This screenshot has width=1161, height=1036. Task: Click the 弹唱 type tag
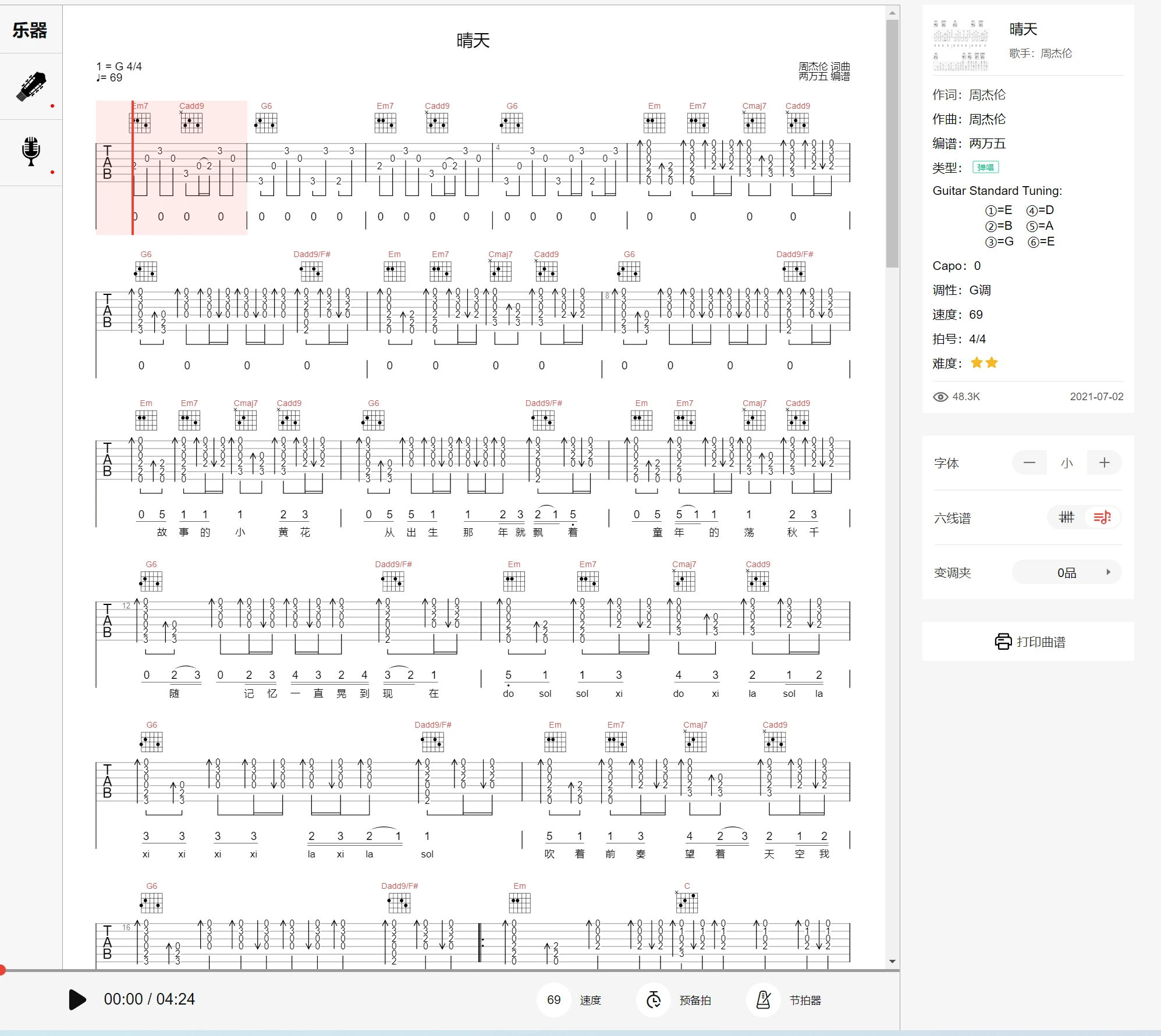986,168
